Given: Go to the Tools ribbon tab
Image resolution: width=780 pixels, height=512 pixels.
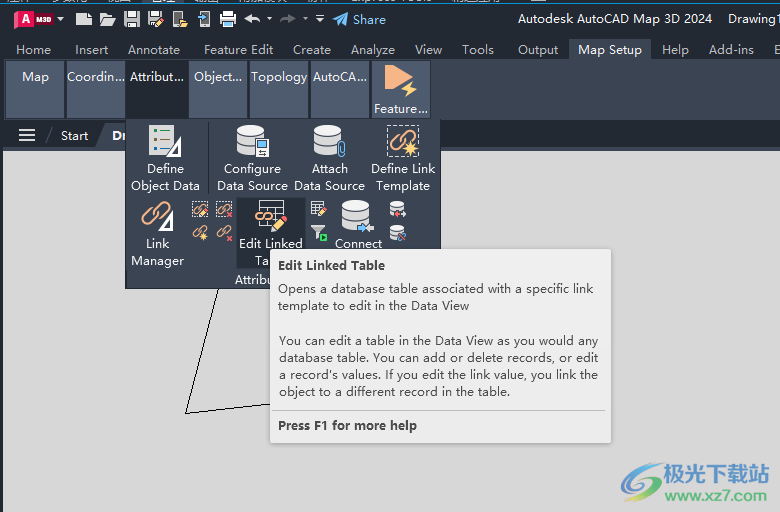Looking at the screenshot, I should [x=478, y=50].
